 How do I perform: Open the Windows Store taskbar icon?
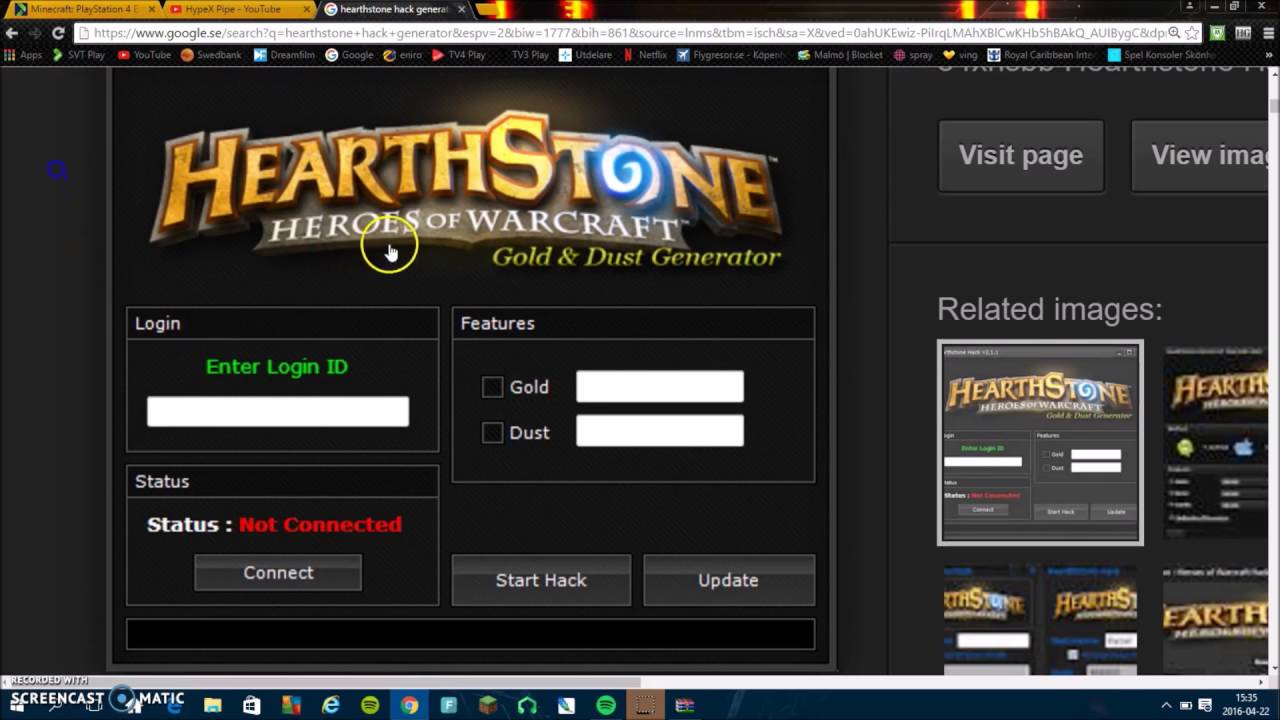point(251,705)
